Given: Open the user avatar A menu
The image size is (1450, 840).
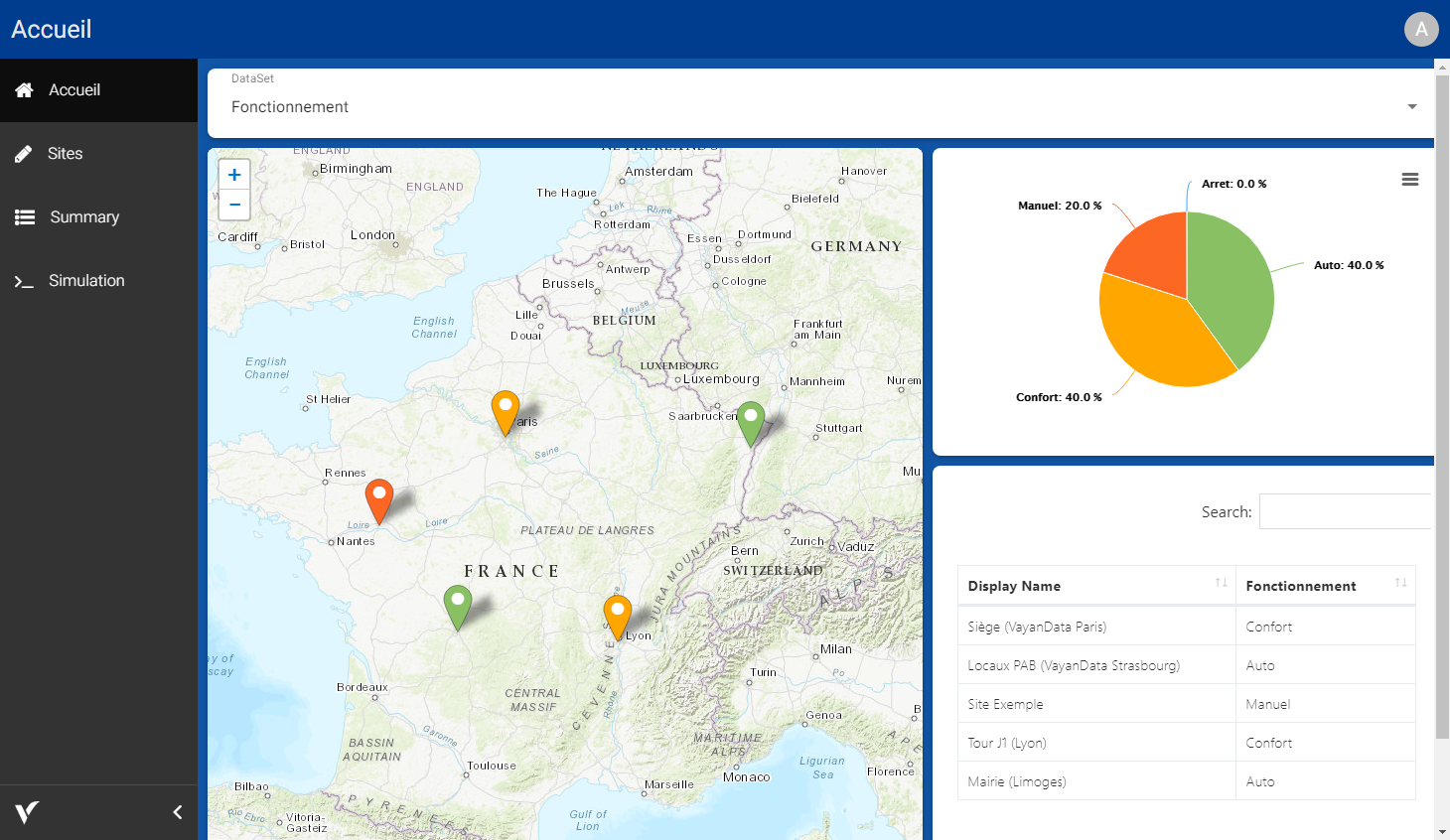Looking at the screenshot, I should 1420,29.
